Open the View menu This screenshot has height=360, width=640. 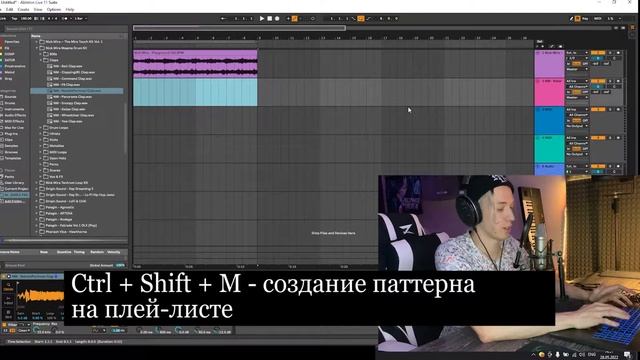point(38,9)
